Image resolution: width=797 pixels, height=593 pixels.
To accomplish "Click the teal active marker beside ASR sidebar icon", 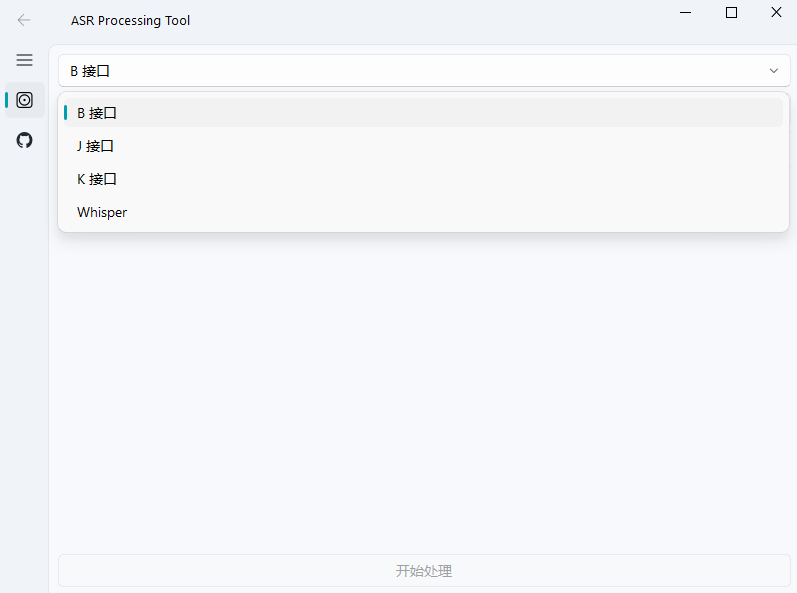I will (7, 100).
